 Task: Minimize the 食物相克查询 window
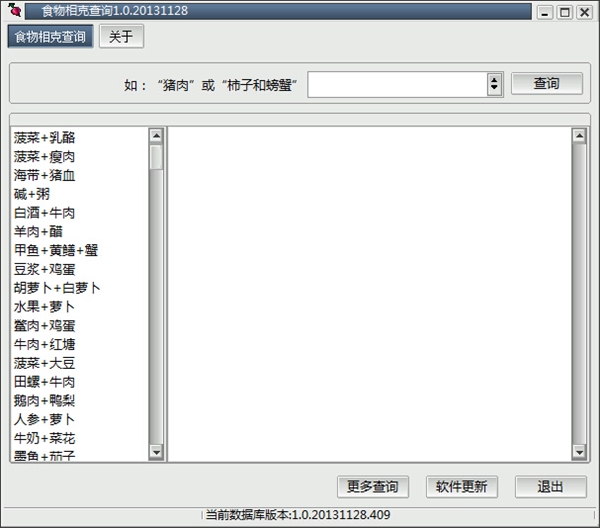(545, 12)
